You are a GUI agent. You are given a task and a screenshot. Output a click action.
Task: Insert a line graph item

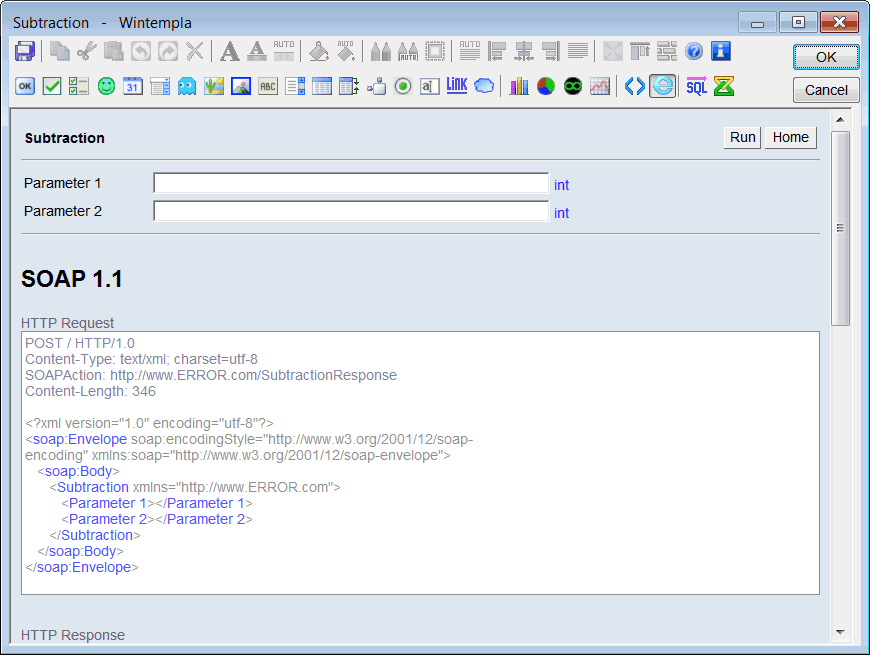600,87
